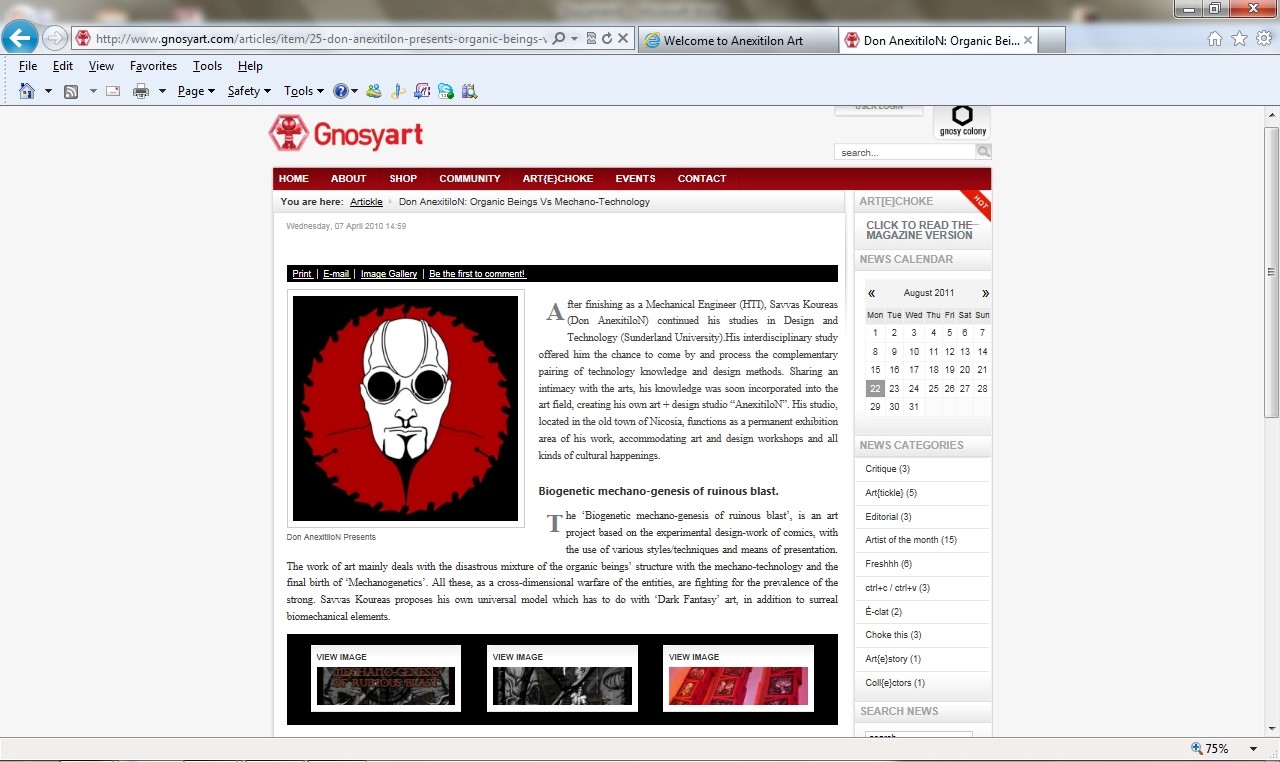Click the Read mail toolbar icon
Image resolution: width=1280 pixels, height=762 pixels.
tap(113, 91)
